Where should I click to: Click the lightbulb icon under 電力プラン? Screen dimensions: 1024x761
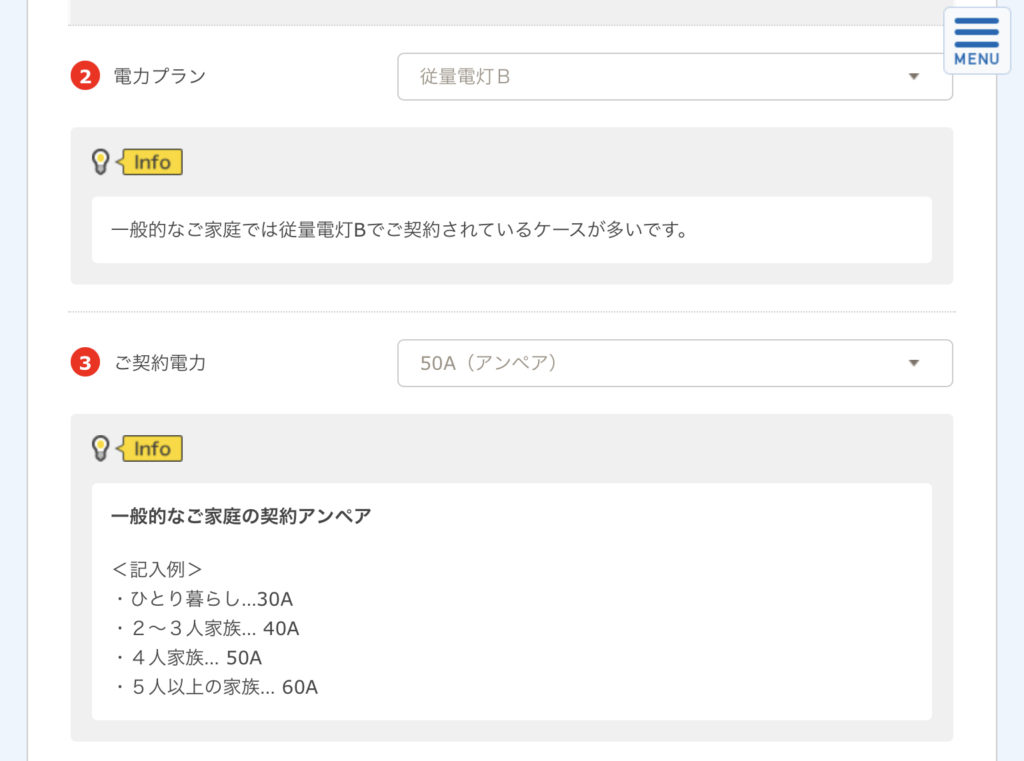pyautogui.click(x=100, y=161)
